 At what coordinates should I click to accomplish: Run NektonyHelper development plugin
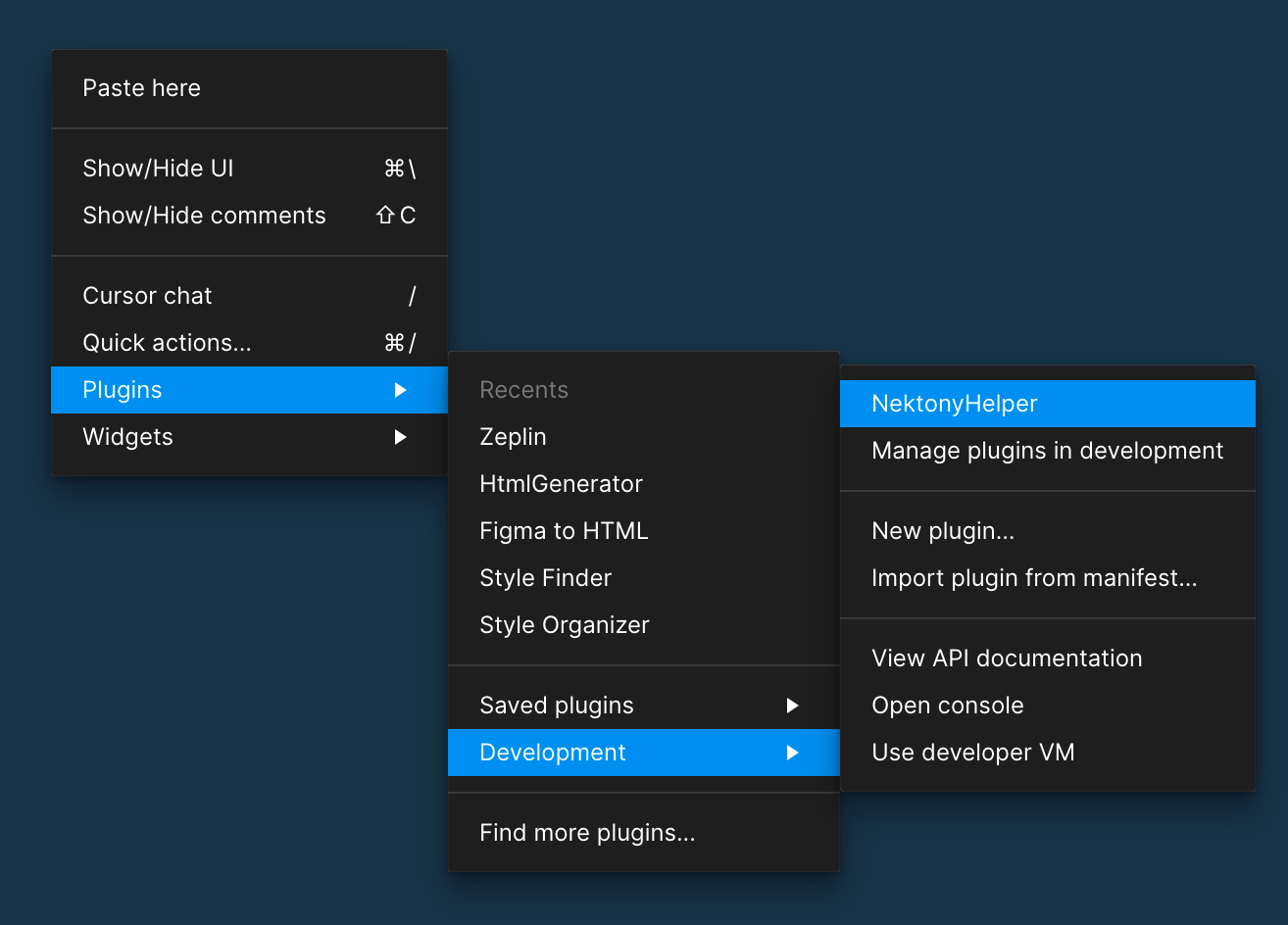pyautogui.click(x=954, y=404)
